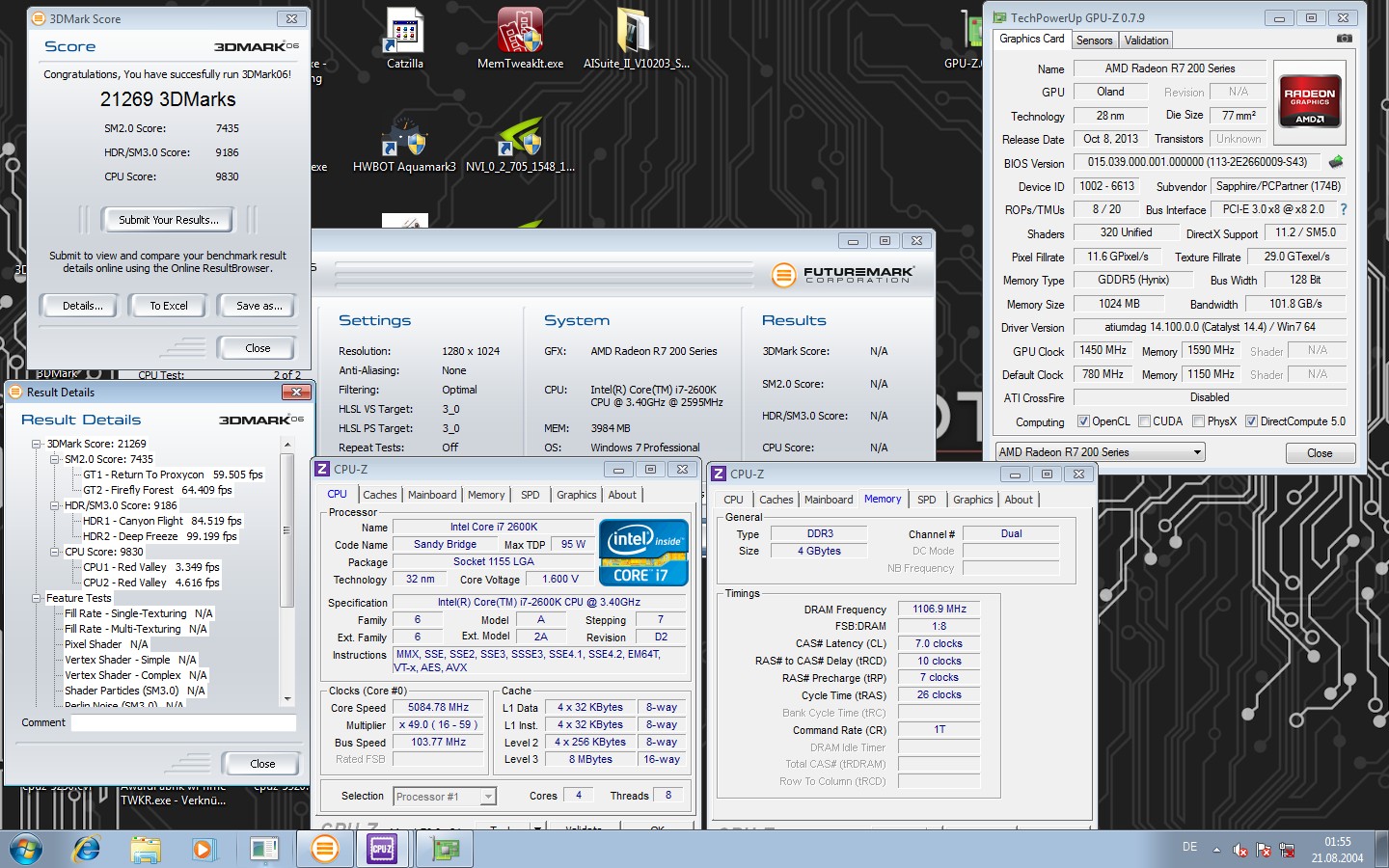This screenshot has height=868, width=1389.
Task: Switch to the CPU-Z taskbar button
Action: (x=383, y=849)
